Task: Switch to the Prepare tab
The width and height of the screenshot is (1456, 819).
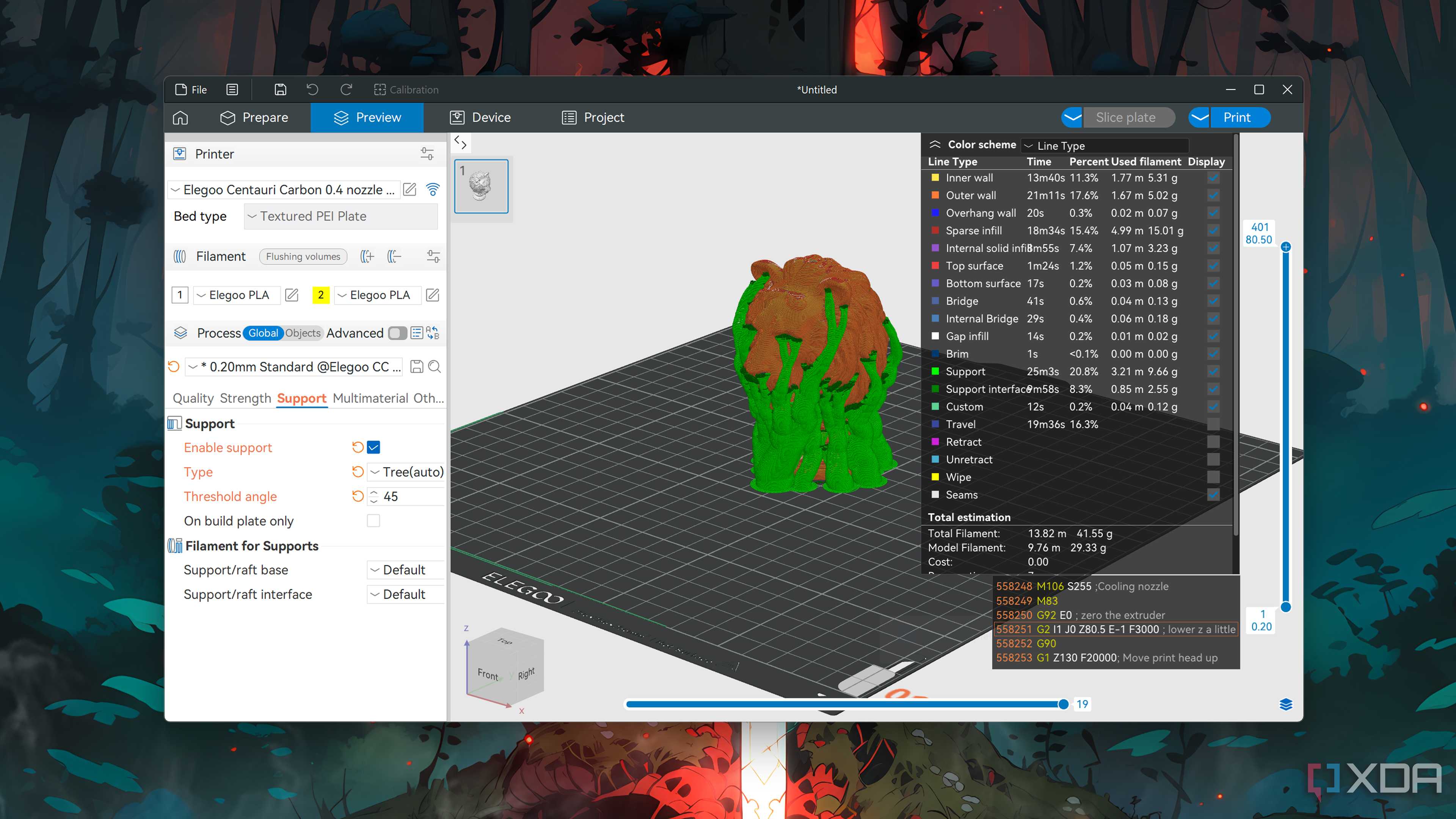Action: tap(254, 118)
